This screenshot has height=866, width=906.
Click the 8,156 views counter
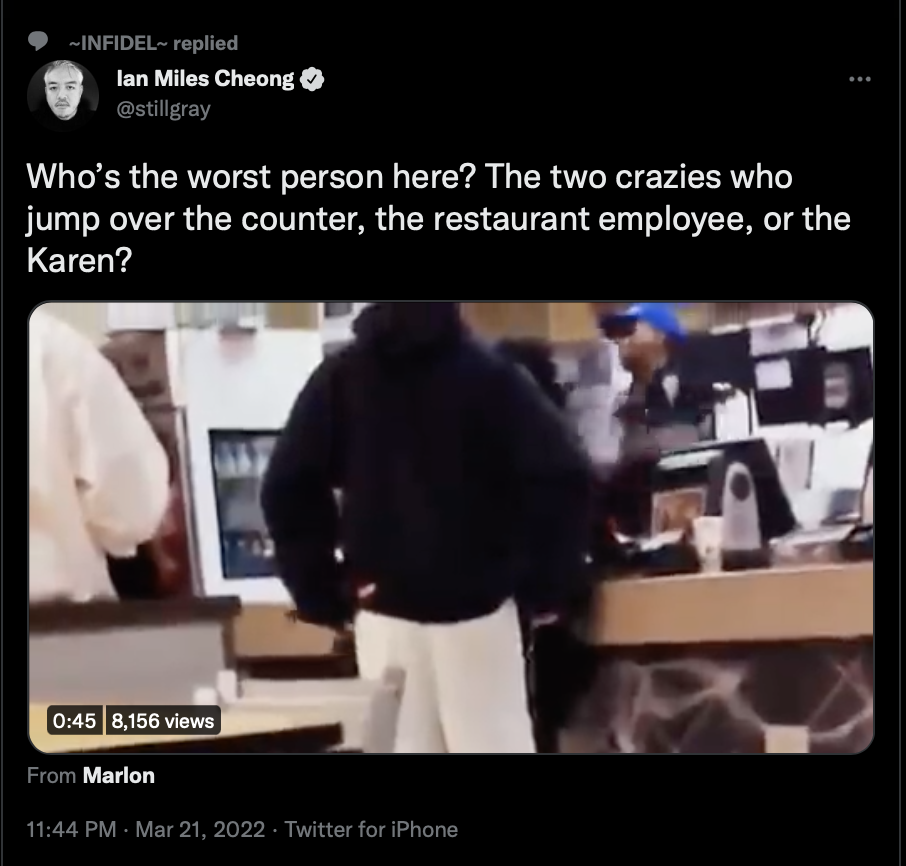(162, 720)
